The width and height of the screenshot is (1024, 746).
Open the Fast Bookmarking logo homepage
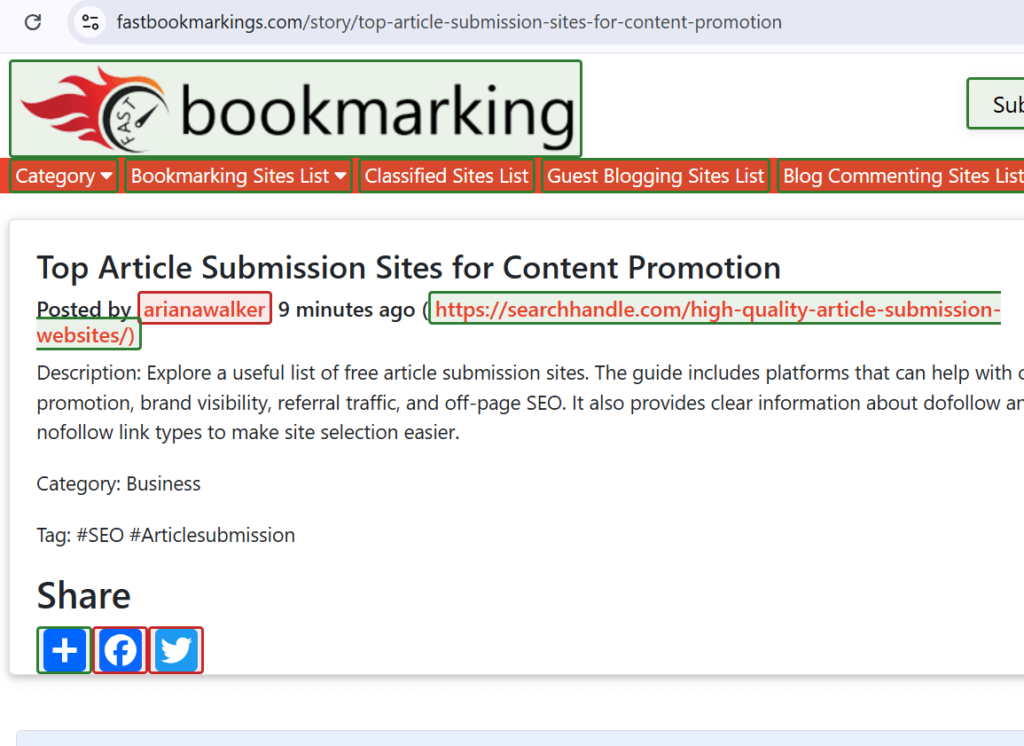(295, 109)
